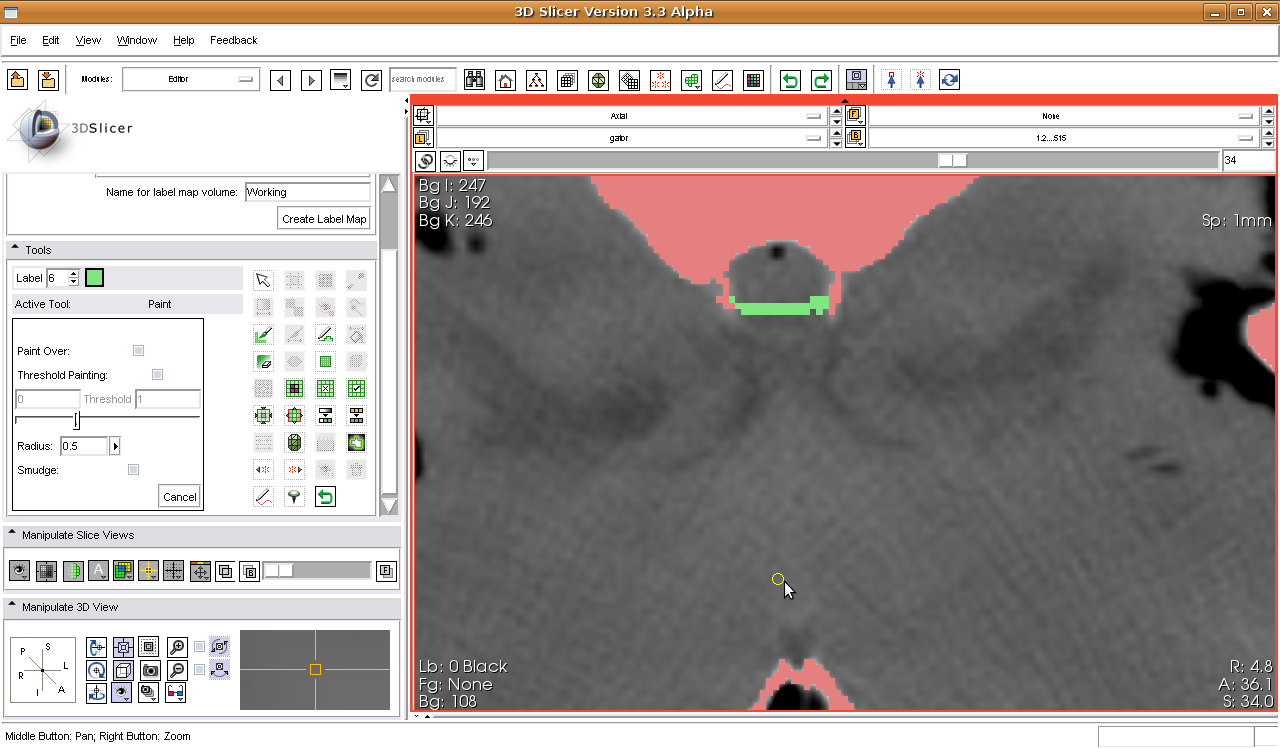Select the default arrow pointer tool in Tools
The image size is (1280, 748).
[x=263, y=280]
